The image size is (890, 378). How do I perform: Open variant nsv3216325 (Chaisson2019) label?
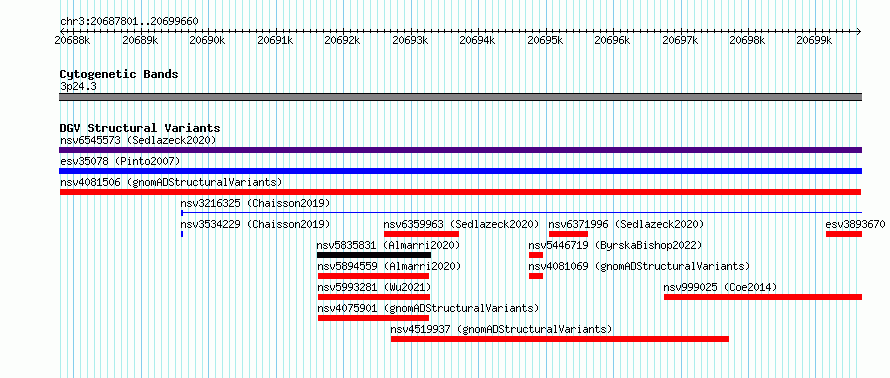(255, 203)
